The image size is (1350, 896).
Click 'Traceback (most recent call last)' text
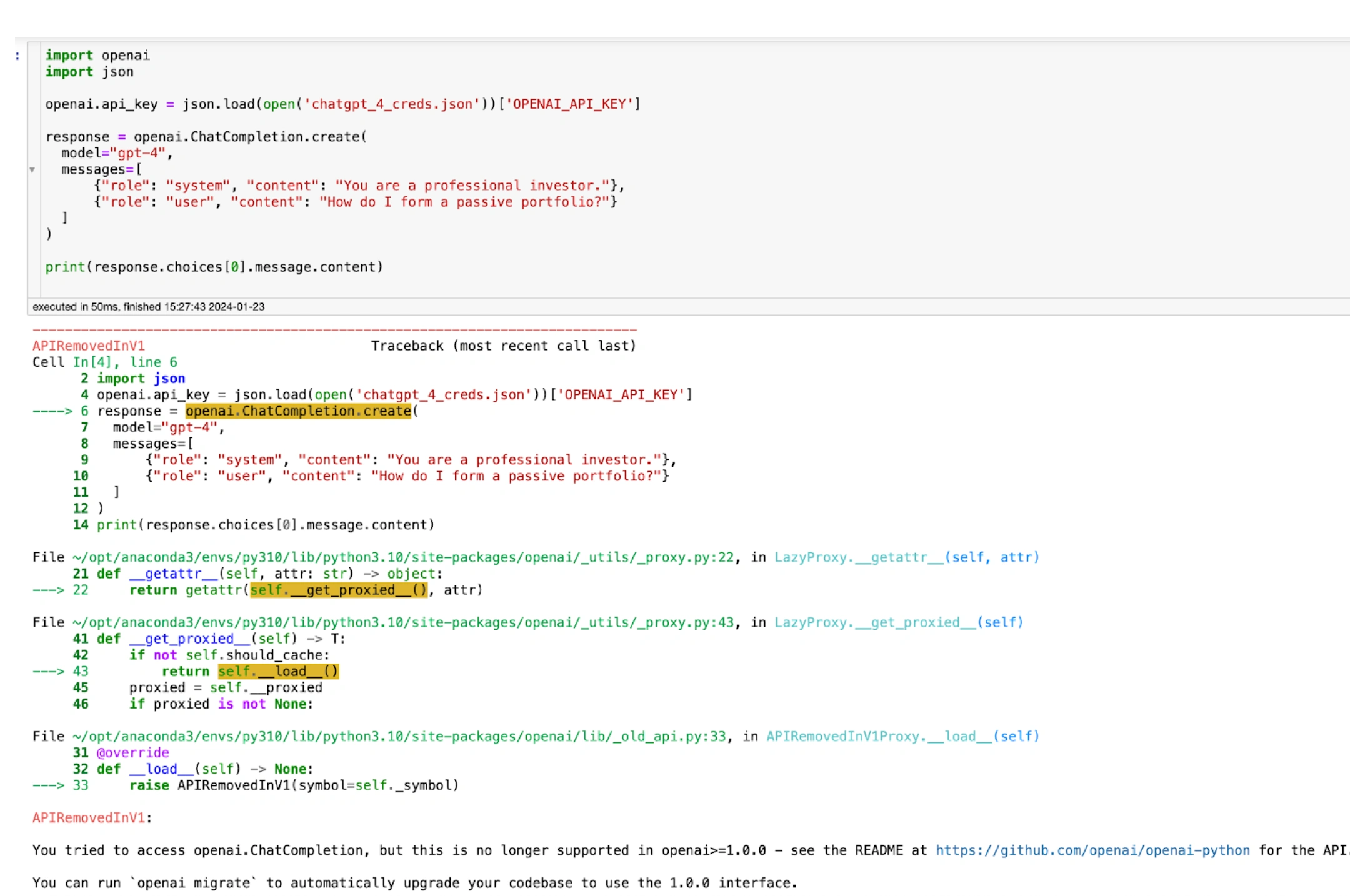(x=503, y=346)
